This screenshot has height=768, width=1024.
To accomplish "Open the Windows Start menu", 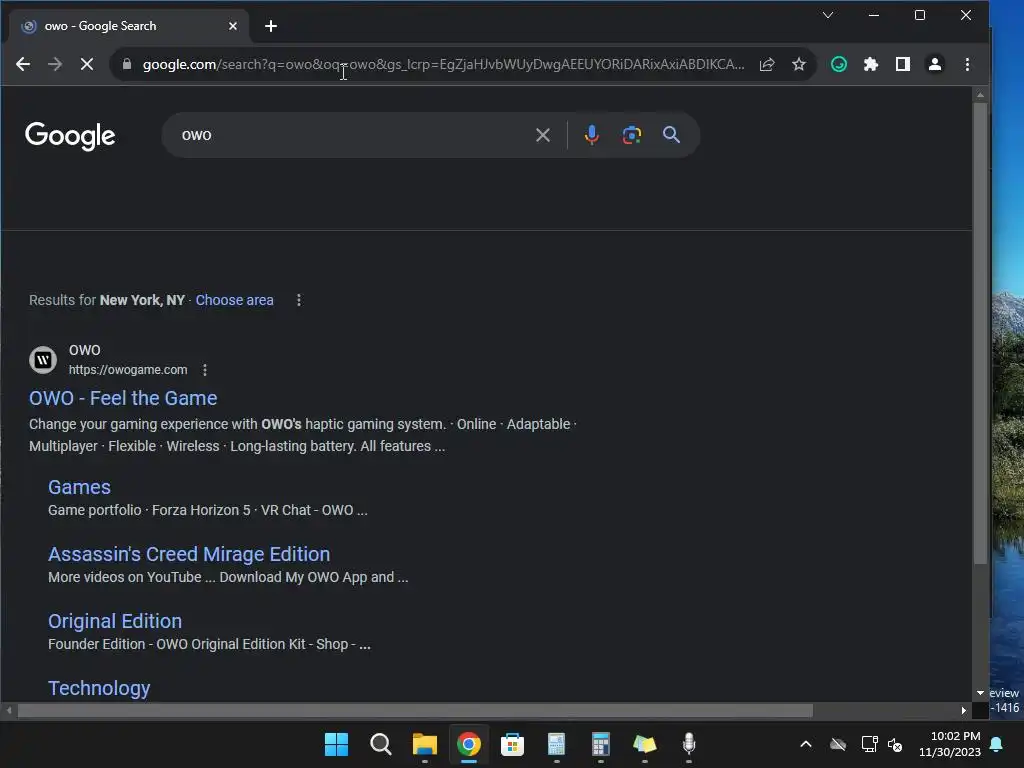I will (x=336, y=744).
